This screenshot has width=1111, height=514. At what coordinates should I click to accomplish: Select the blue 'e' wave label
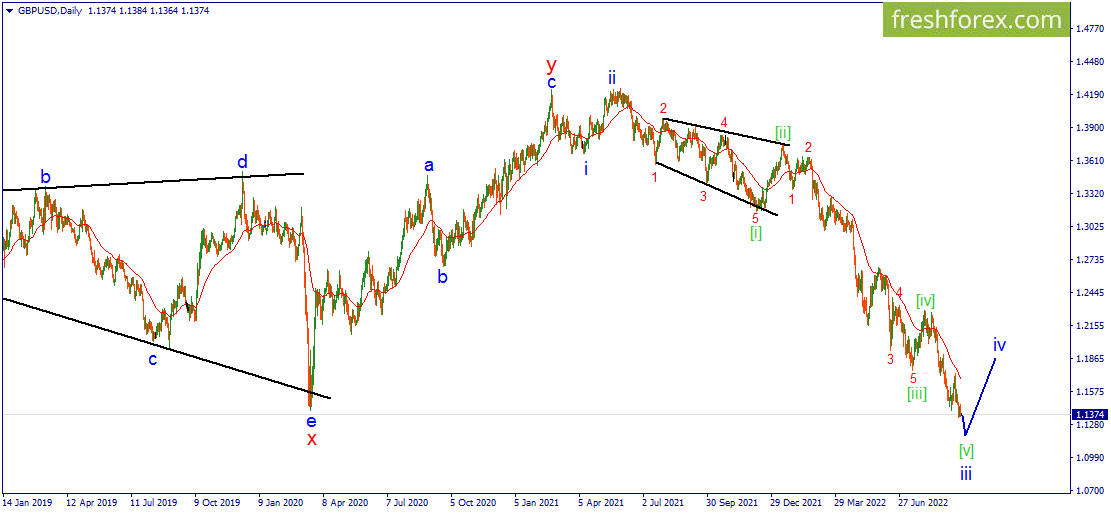click(311, 422)
